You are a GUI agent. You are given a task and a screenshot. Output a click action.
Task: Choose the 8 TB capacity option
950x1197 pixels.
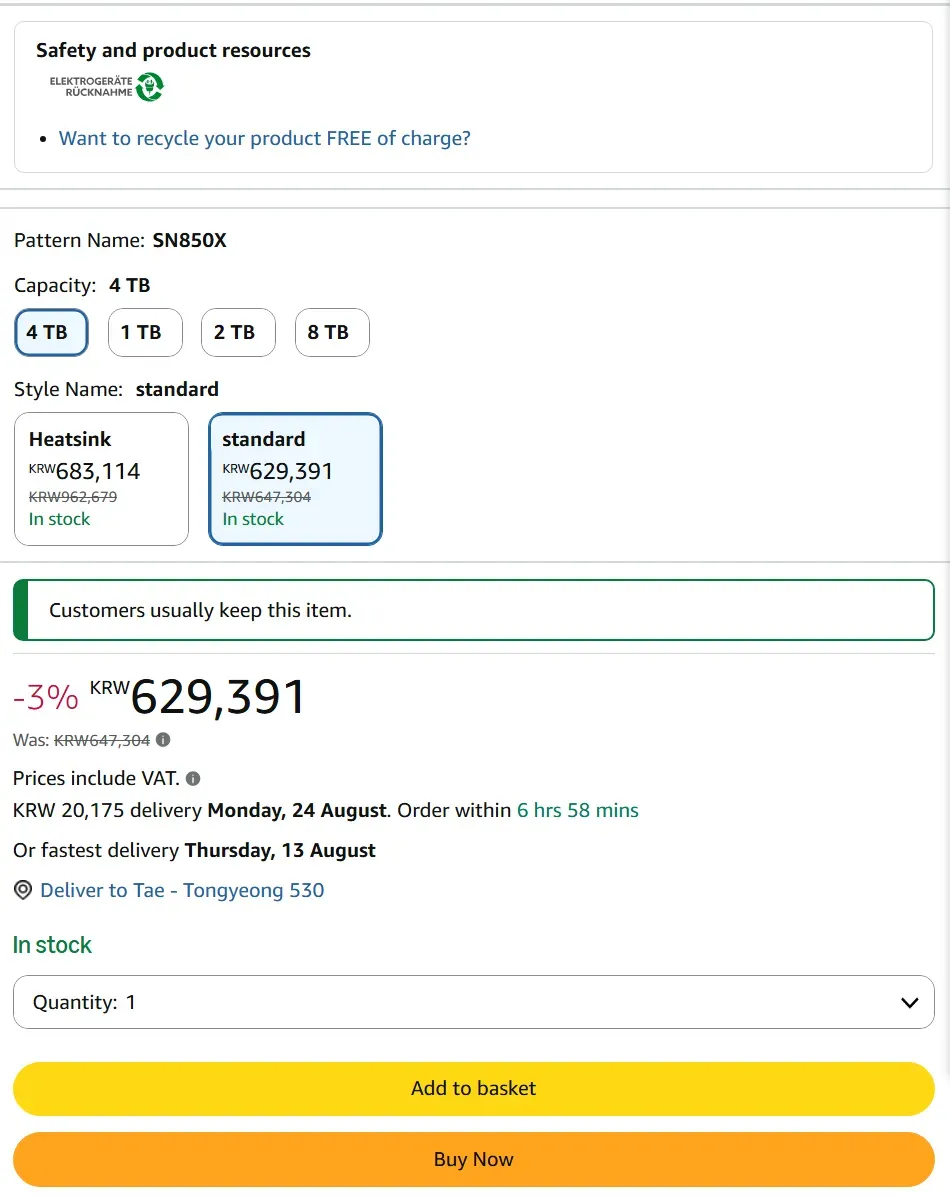click(332, 332)
